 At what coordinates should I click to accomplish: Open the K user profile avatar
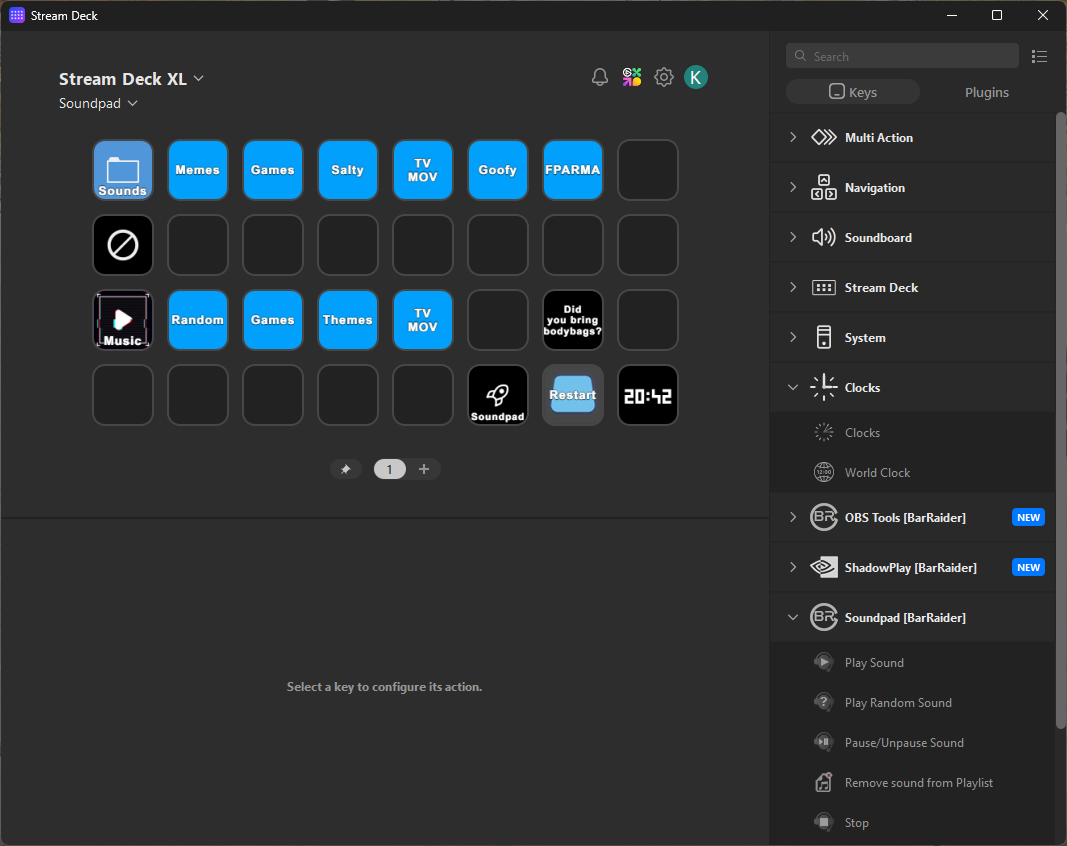click(695, 77)
